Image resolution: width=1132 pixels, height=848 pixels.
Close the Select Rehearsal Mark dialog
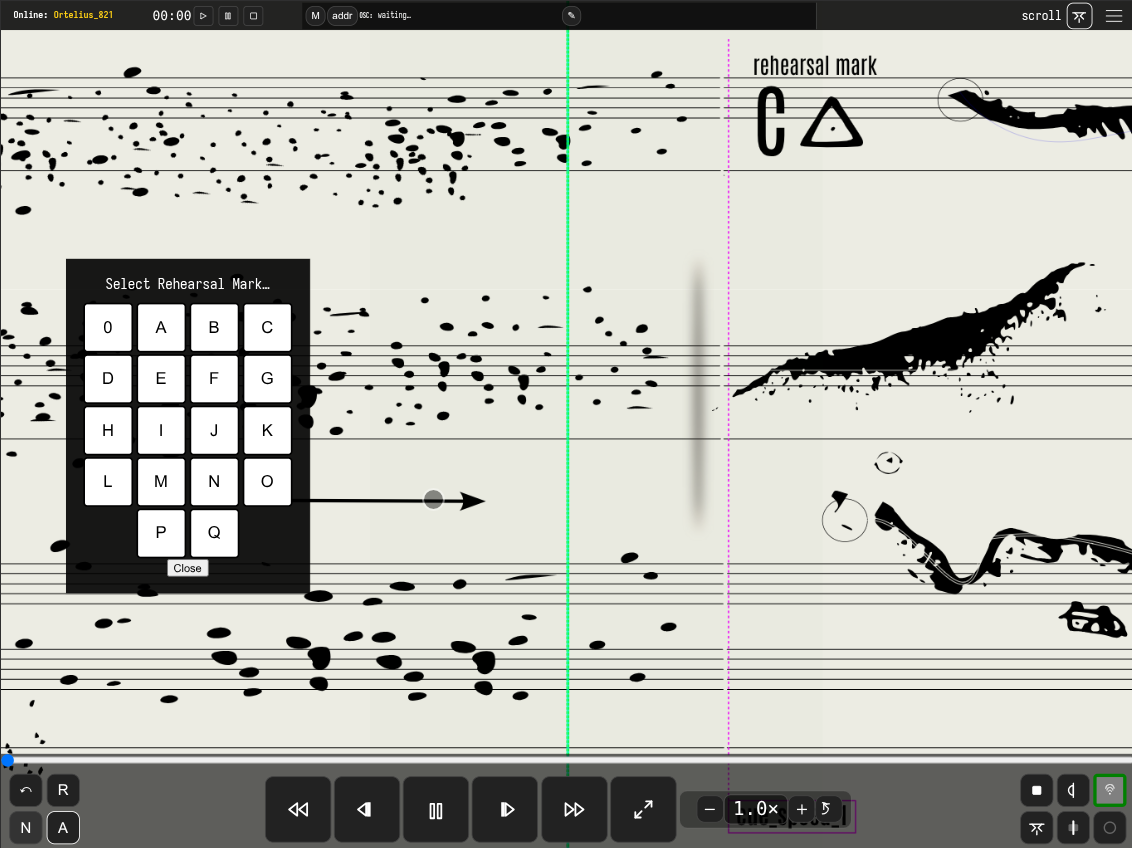click(x=187, y=568)
